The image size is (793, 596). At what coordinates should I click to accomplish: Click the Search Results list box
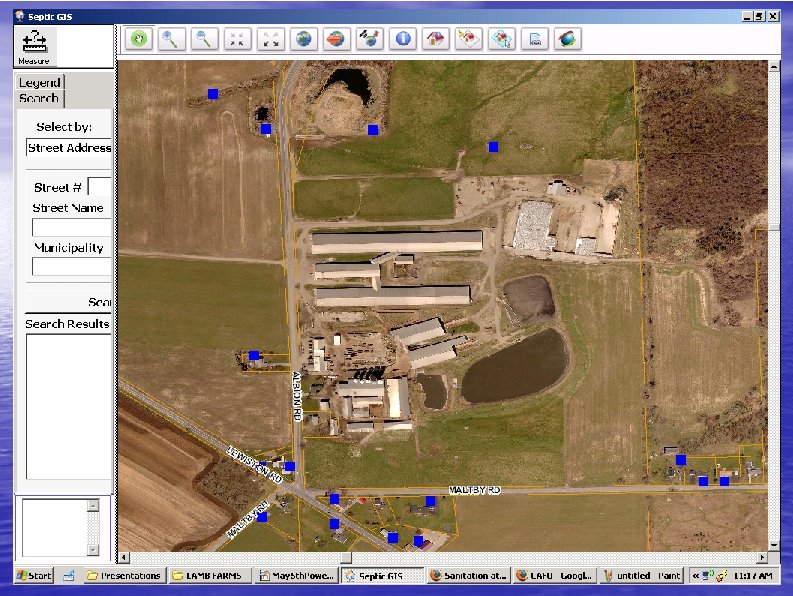67,407
